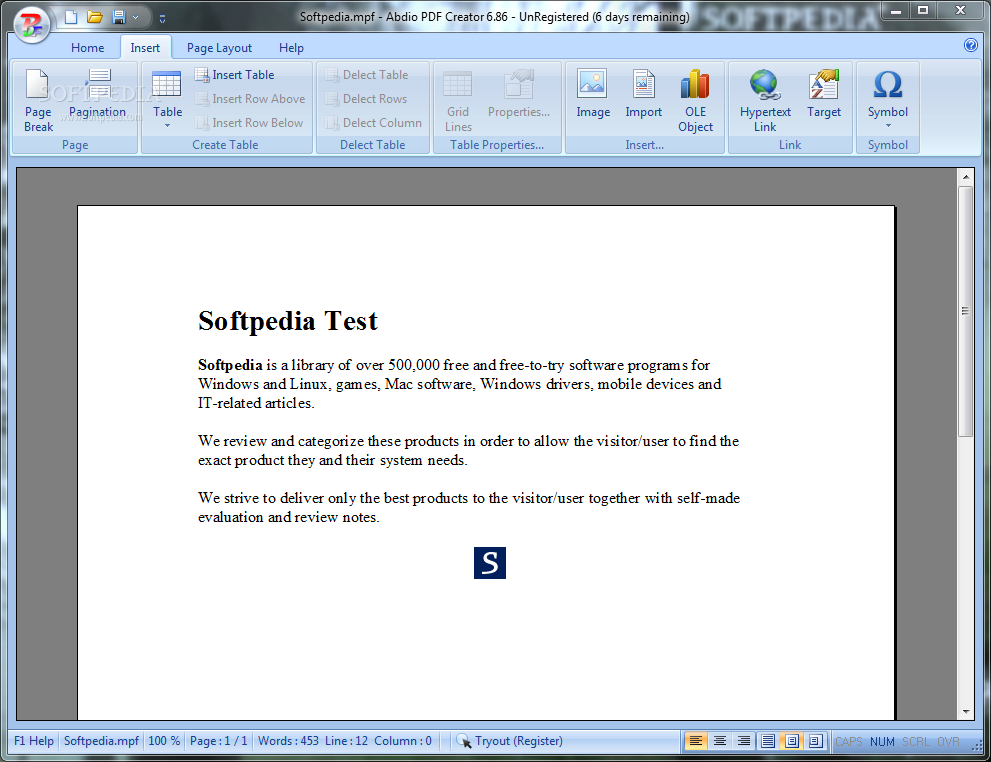Click the OVR overwrite indicator
This screenshot has height=762, width=991.
click(x=948, y=742)
